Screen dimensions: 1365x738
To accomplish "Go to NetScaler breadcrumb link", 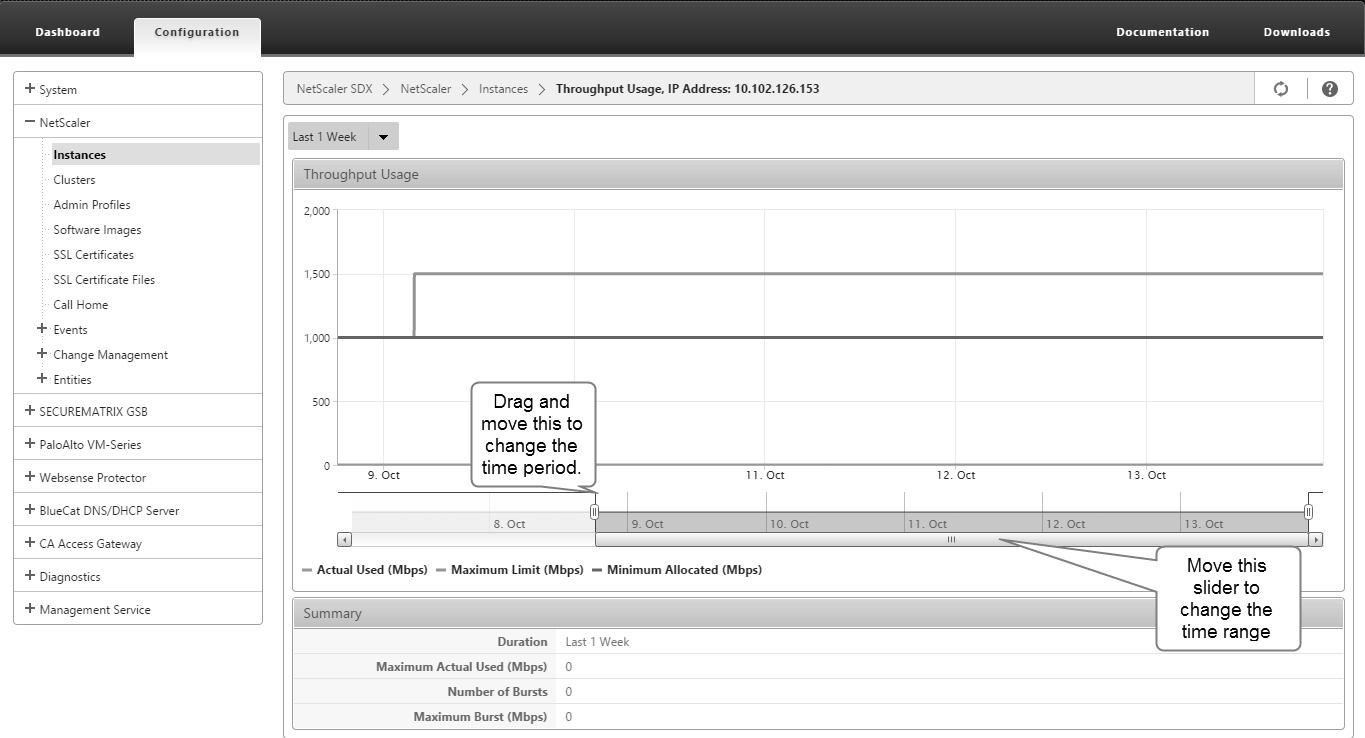I will pos(426,89).
